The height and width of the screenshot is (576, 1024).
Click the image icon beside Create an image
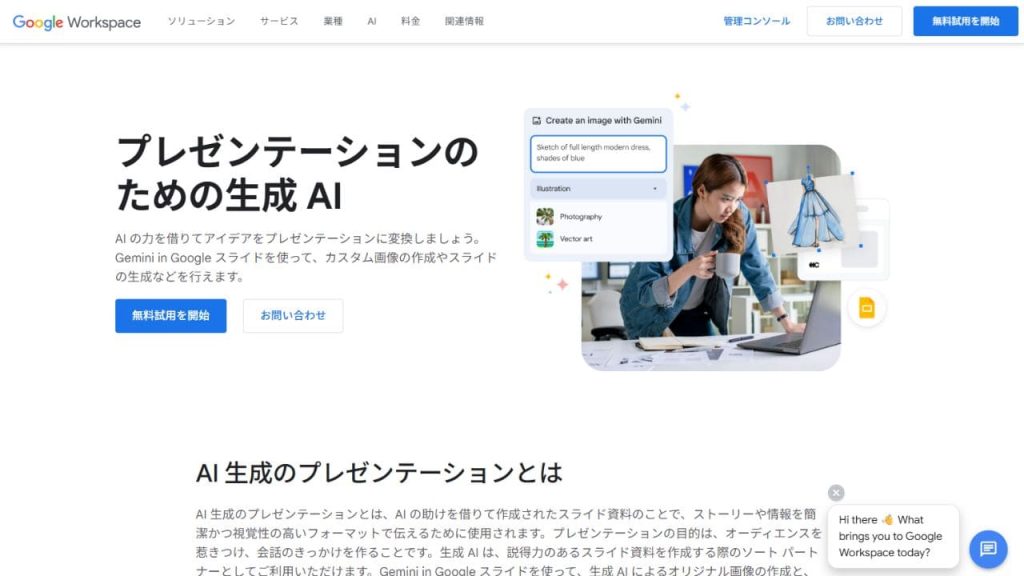537,121
